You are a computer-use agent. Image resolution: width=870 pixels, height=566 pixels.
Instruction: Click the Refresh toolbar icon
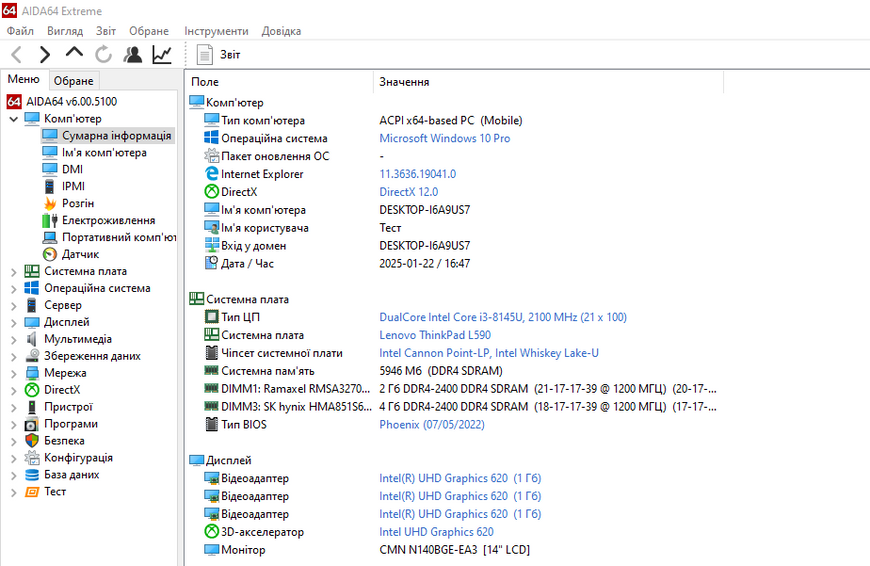(103, 54)
